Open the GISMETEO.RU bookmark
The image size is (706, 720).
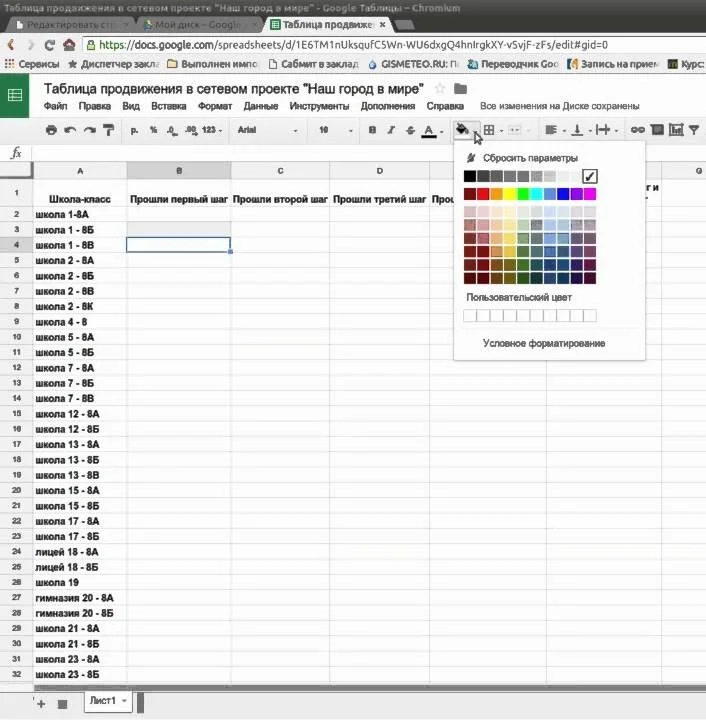tap(413, 64)
